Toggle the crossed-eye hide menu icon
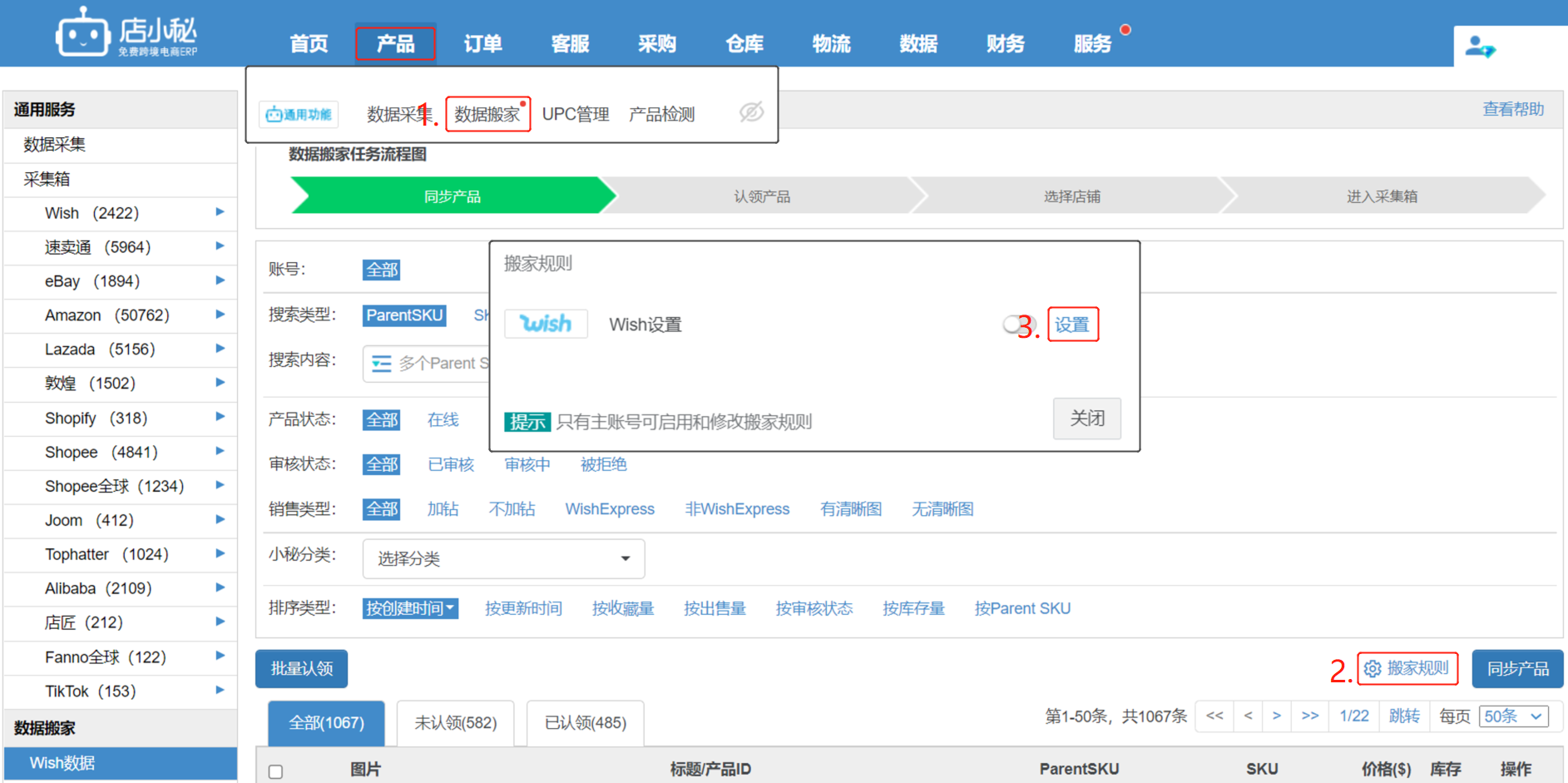Screen dimensions: 1568x783 (x=751, y=112)
